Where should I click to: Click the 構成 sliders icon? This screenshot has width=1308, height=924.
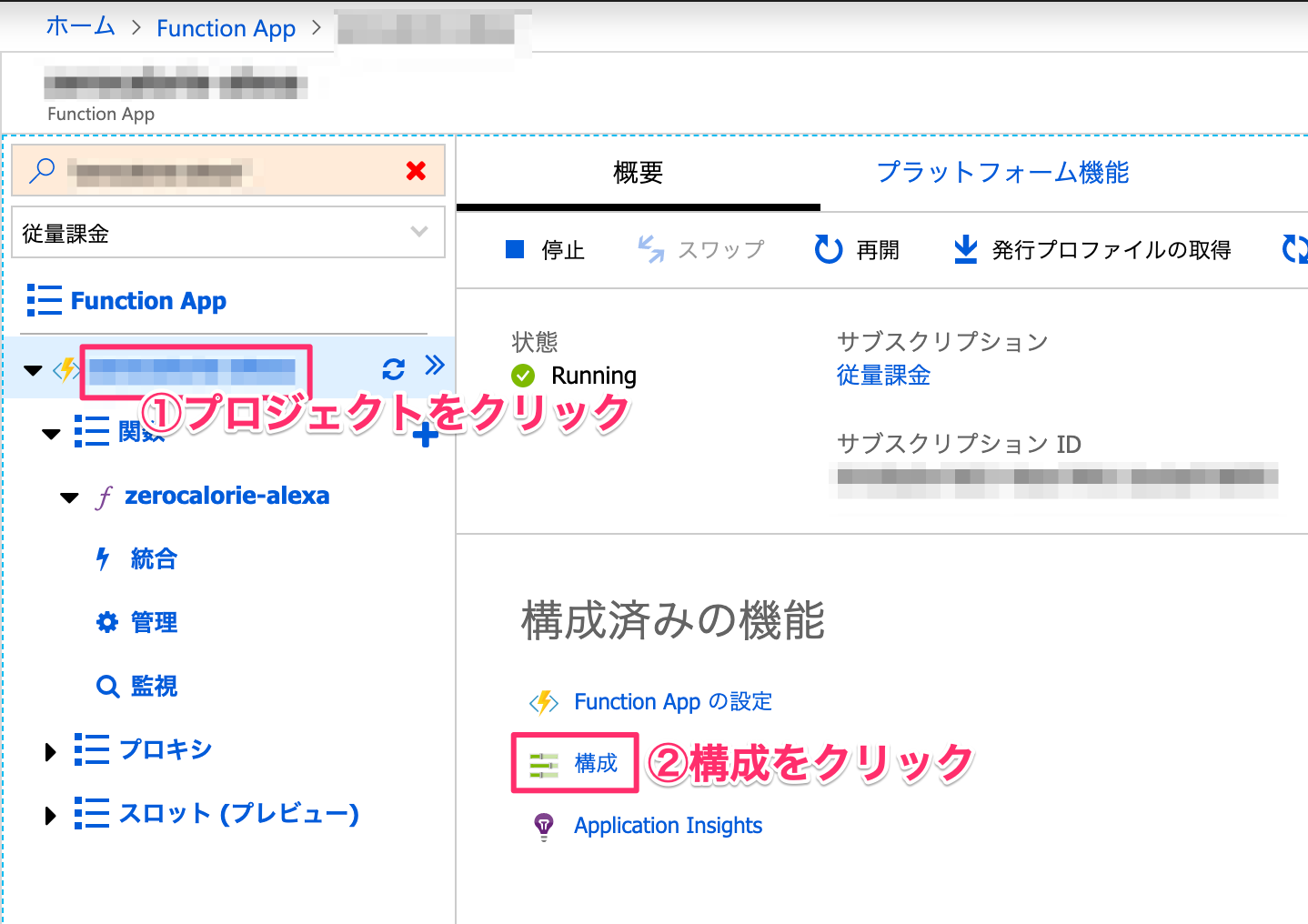(544, 766)
